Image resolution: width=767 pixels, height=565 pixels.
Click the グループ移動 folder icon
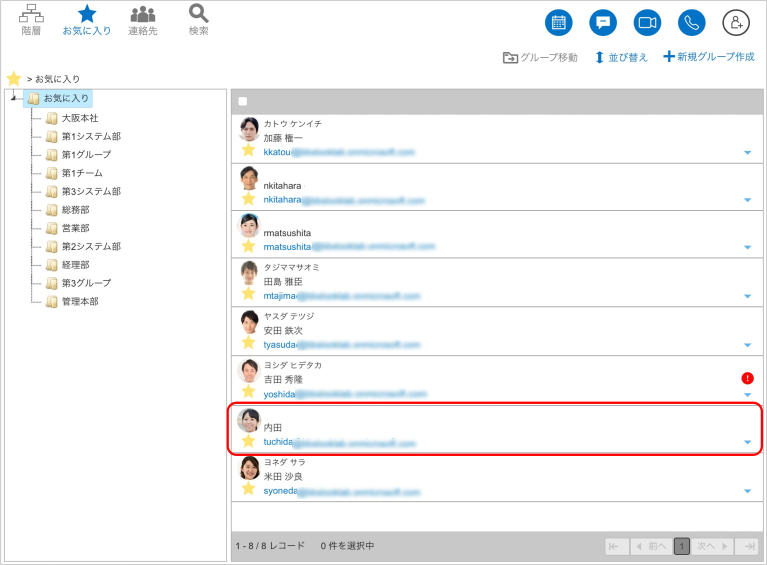pyautogui.click(x=510, y=58)
